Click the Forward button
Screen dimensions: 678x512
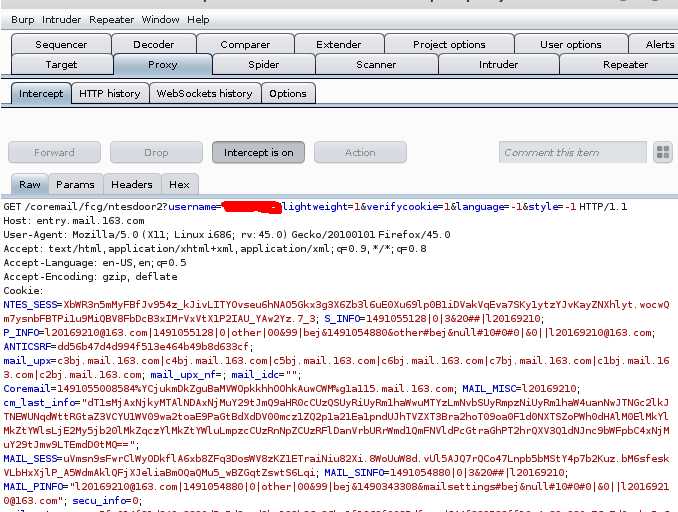(x=54, y=153)
